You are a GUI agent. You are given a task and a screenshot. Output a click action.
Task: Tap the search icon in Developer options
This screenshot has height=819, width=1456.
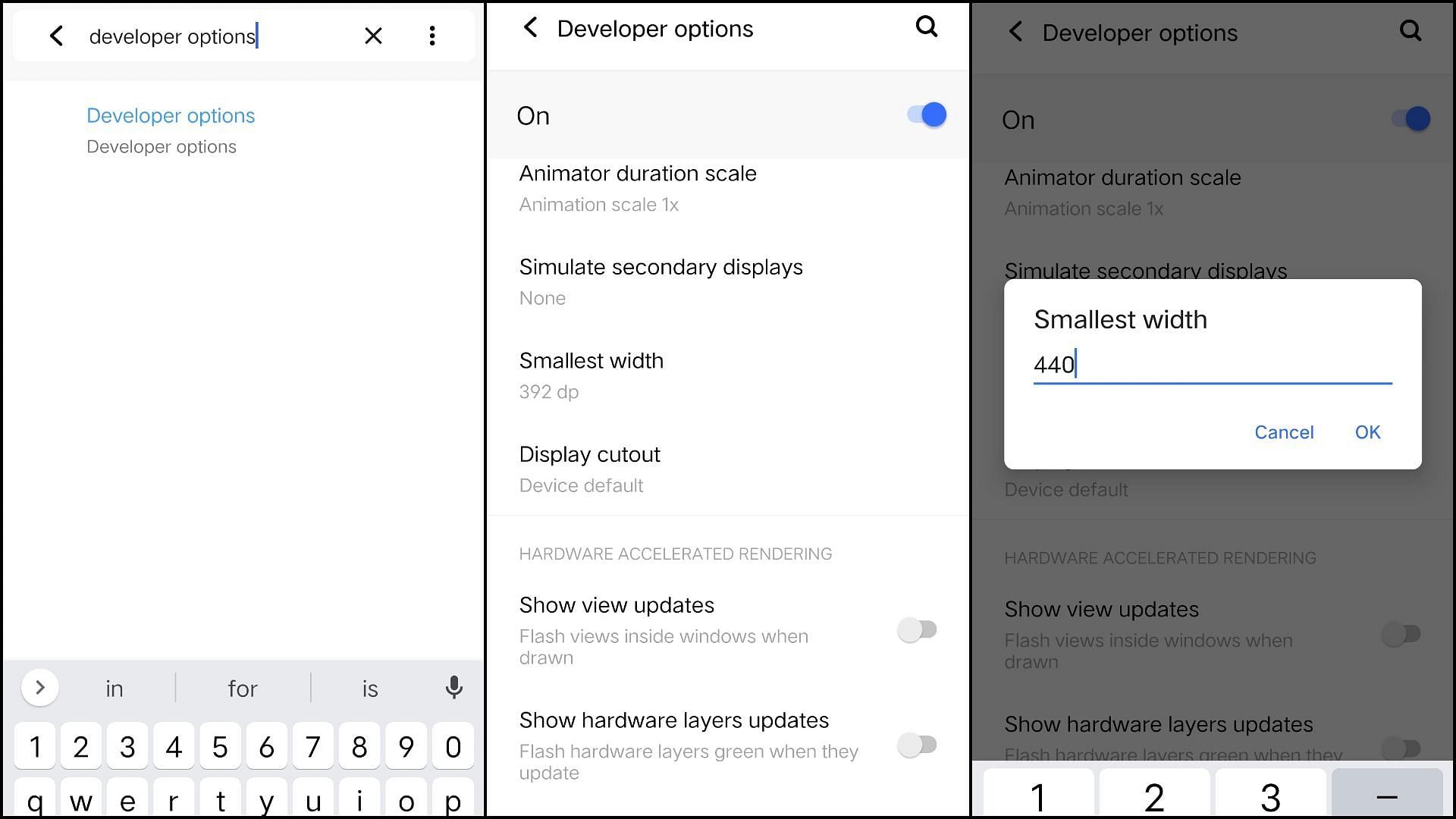click(x=926, y=28)
